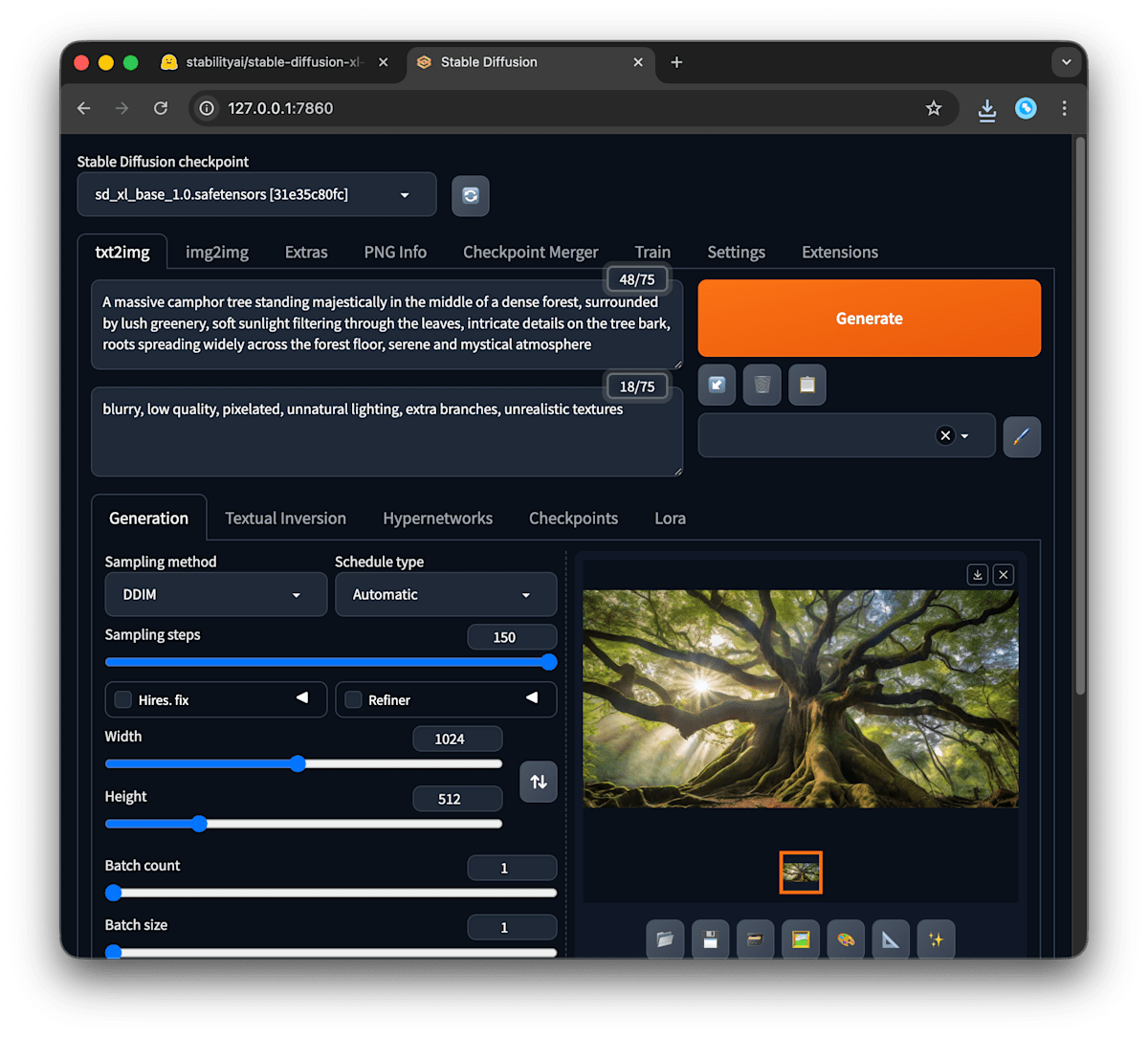Open the Stable Diffusion checkpoint dropdown
The width and height of the screenshot is (1148, 1038).
256,194
